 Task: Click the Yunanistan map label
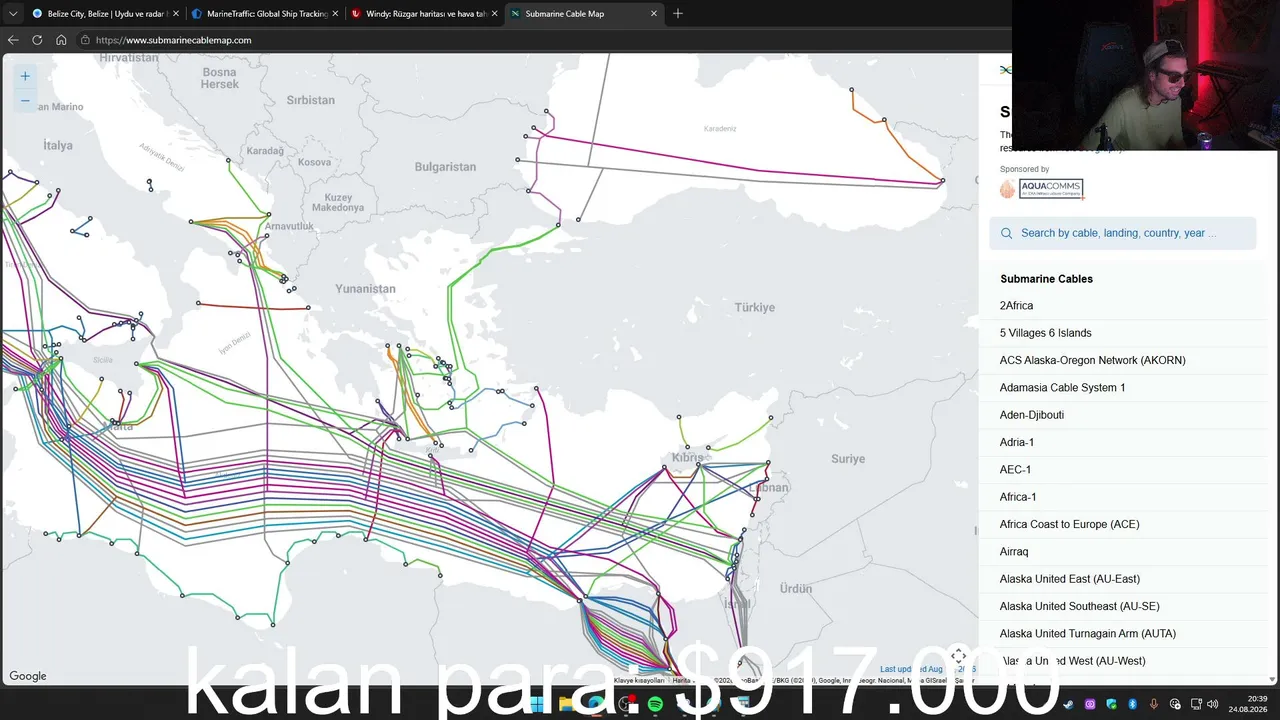[x=365, y=289]
